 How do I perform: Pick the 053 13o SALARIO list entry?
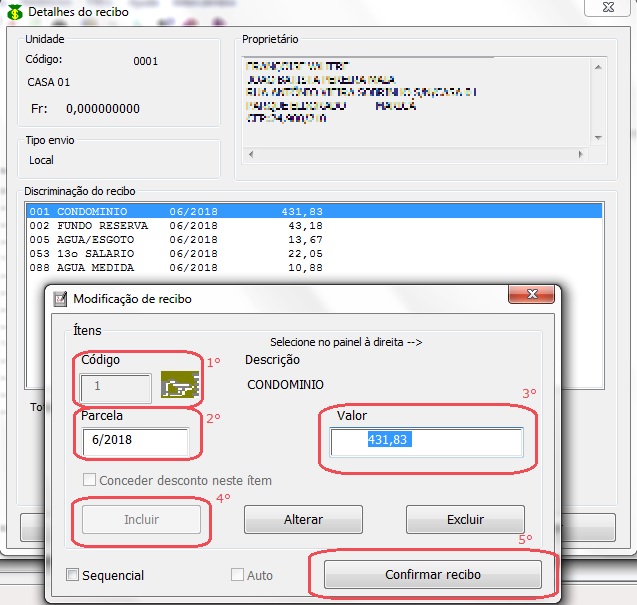pos(150,254)
